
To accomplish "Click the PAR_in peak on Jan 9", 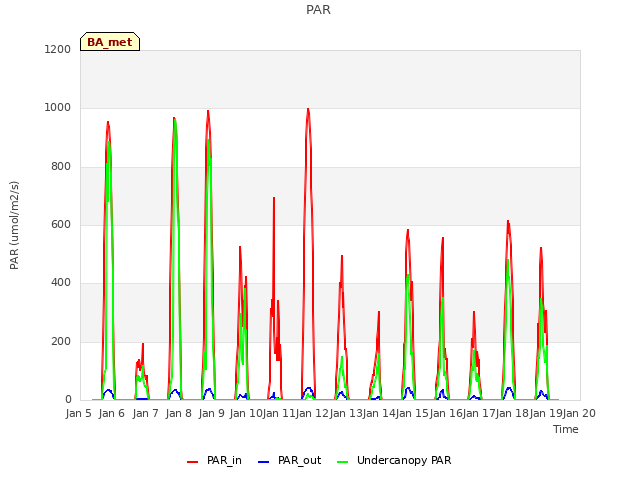I will (208, 111).
